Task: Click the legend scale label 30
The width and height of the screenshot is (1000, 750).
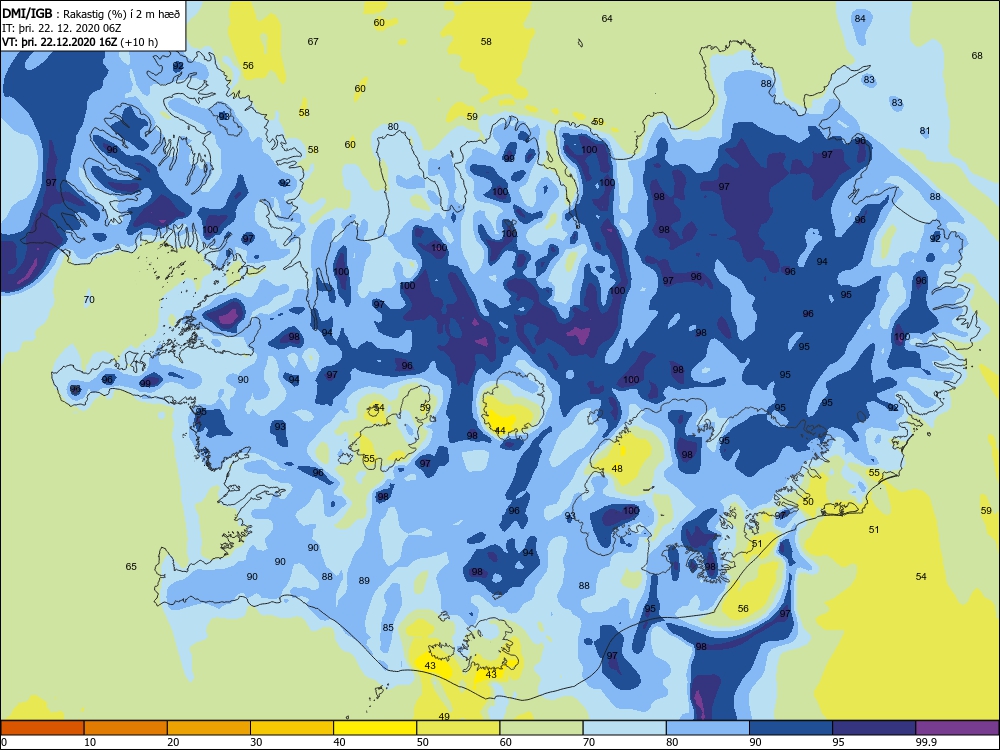Action: (x=256, y=742)
